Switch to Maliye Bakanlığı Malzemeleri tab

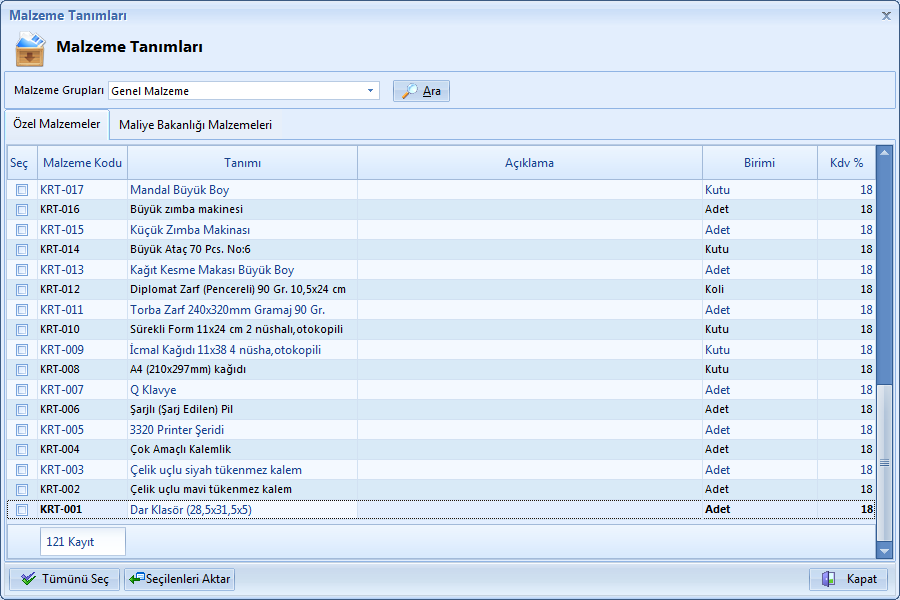pyautogui.click(x=195, y=125)
